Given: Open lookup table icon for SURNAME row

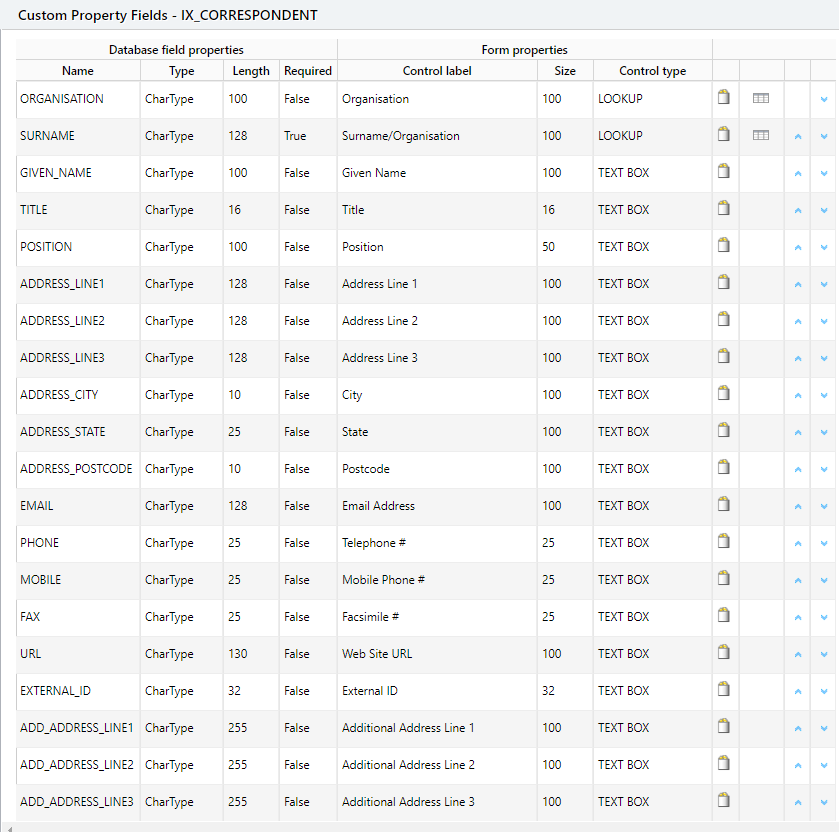Looking at the screenshot, I should (761, 136).
